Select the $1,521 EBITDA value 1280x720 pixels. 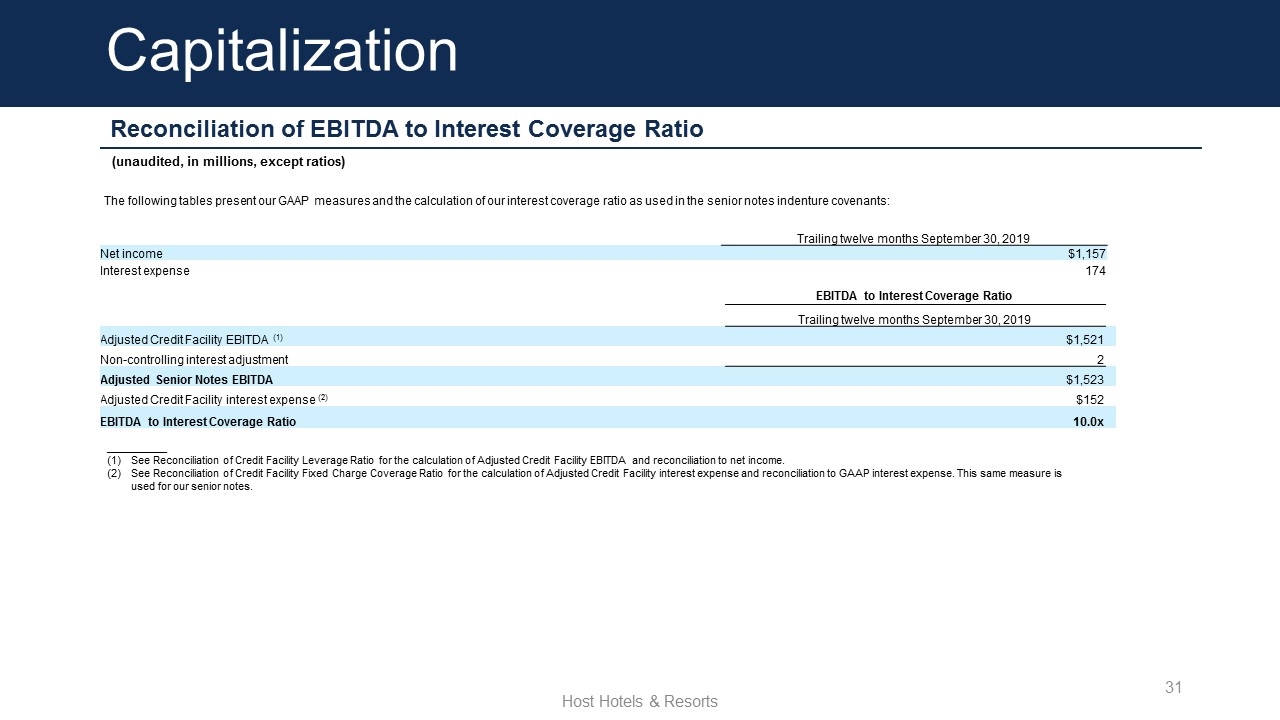[1085, 340]
